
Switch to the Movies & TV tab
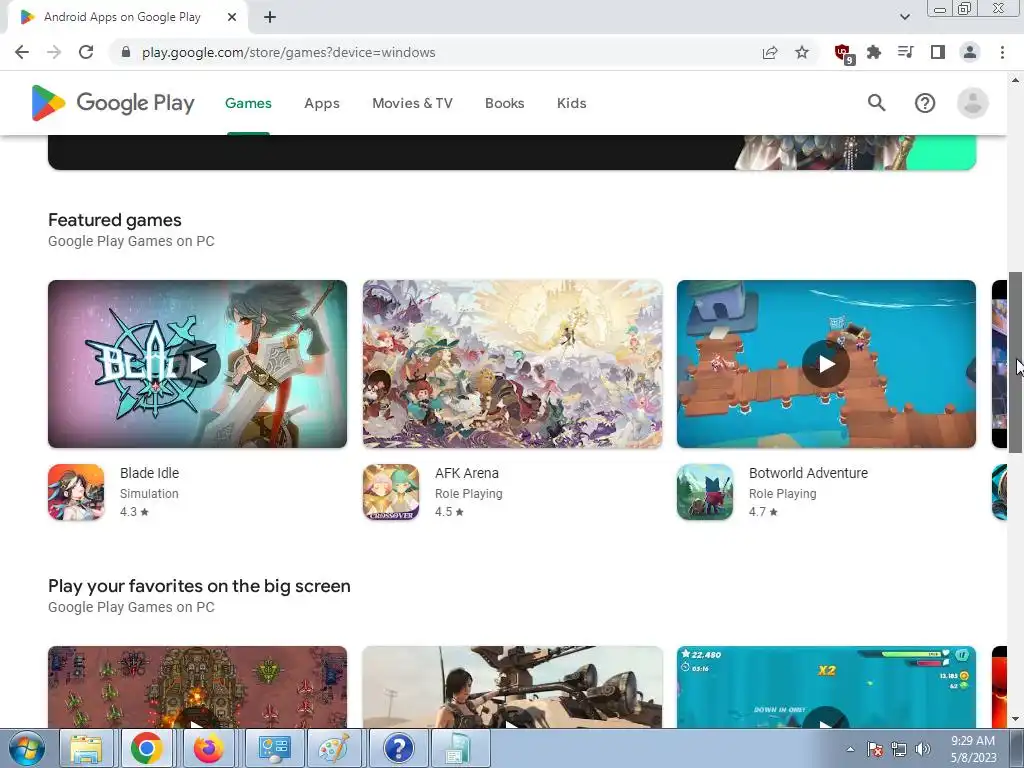click(x=412, y=103)
